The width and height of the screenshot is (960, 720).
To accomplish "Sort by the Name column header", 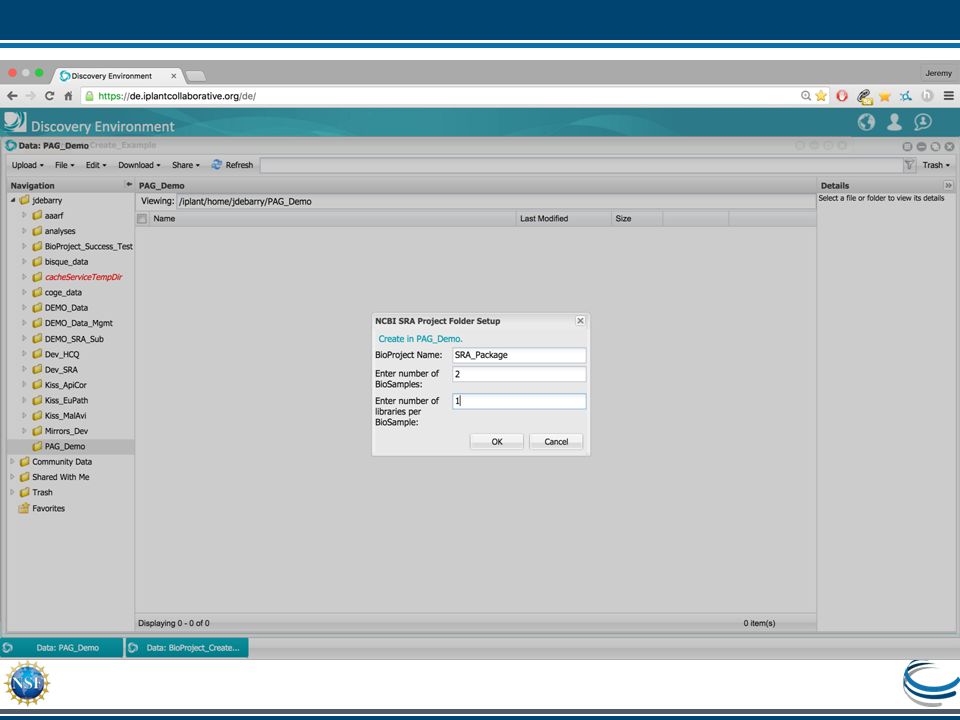I will coord(334,219).
